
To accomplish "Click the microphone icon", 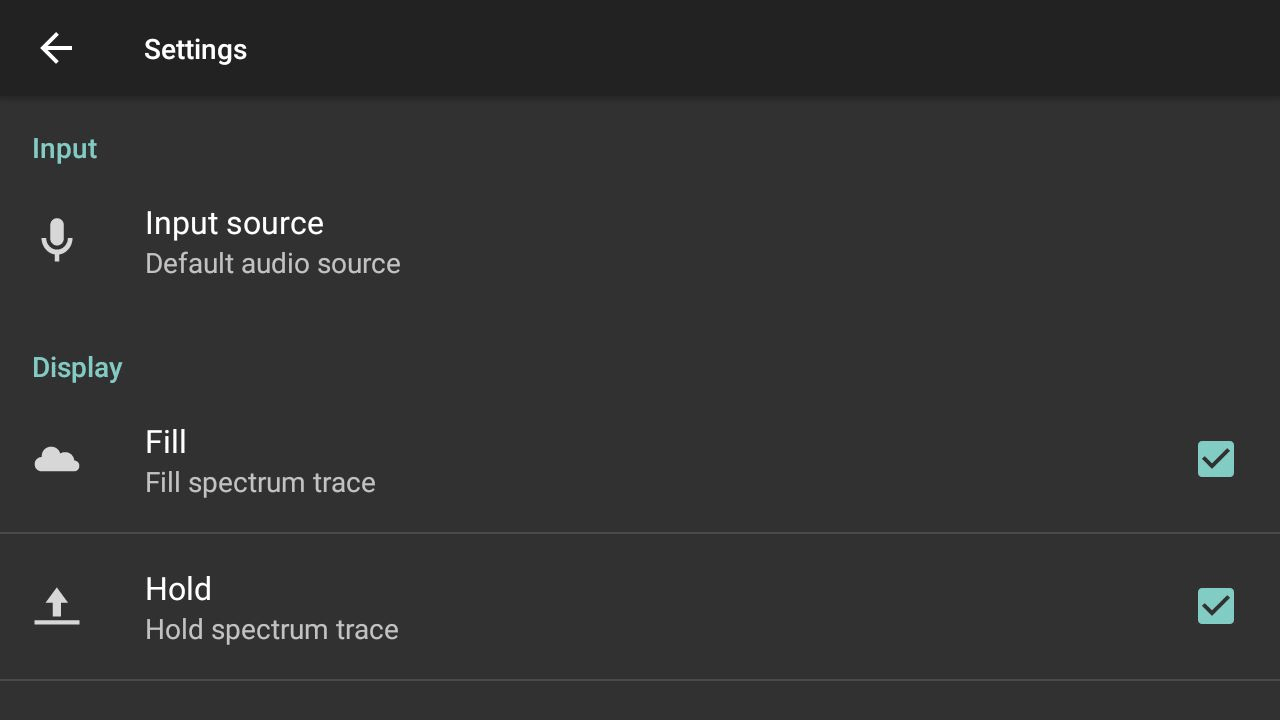I will pyautogui.click(x=57, y=240).
